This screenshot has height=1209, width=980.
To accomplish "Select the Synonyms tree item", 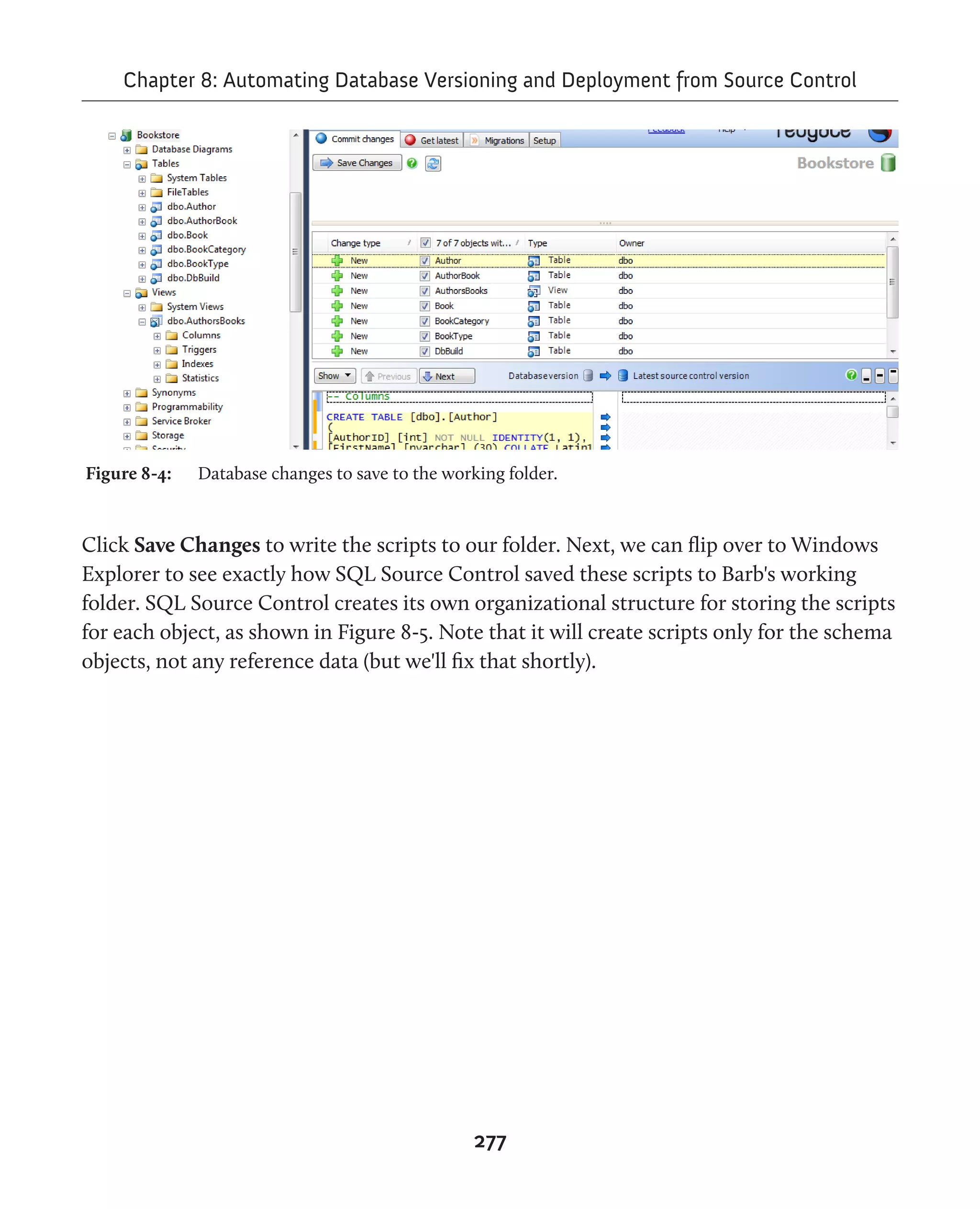I will [173, 393].
